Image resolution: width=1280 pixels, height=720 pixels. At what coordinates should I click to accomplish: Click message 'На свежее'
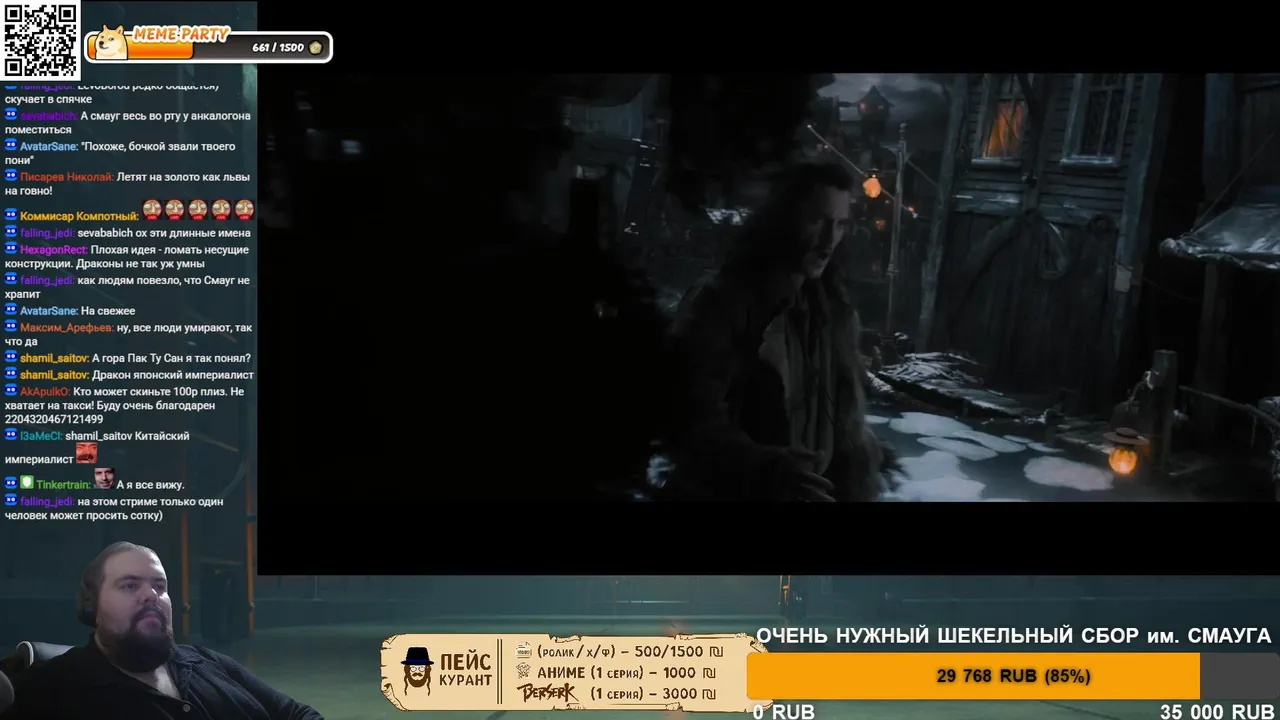click(x=108, y=311)
